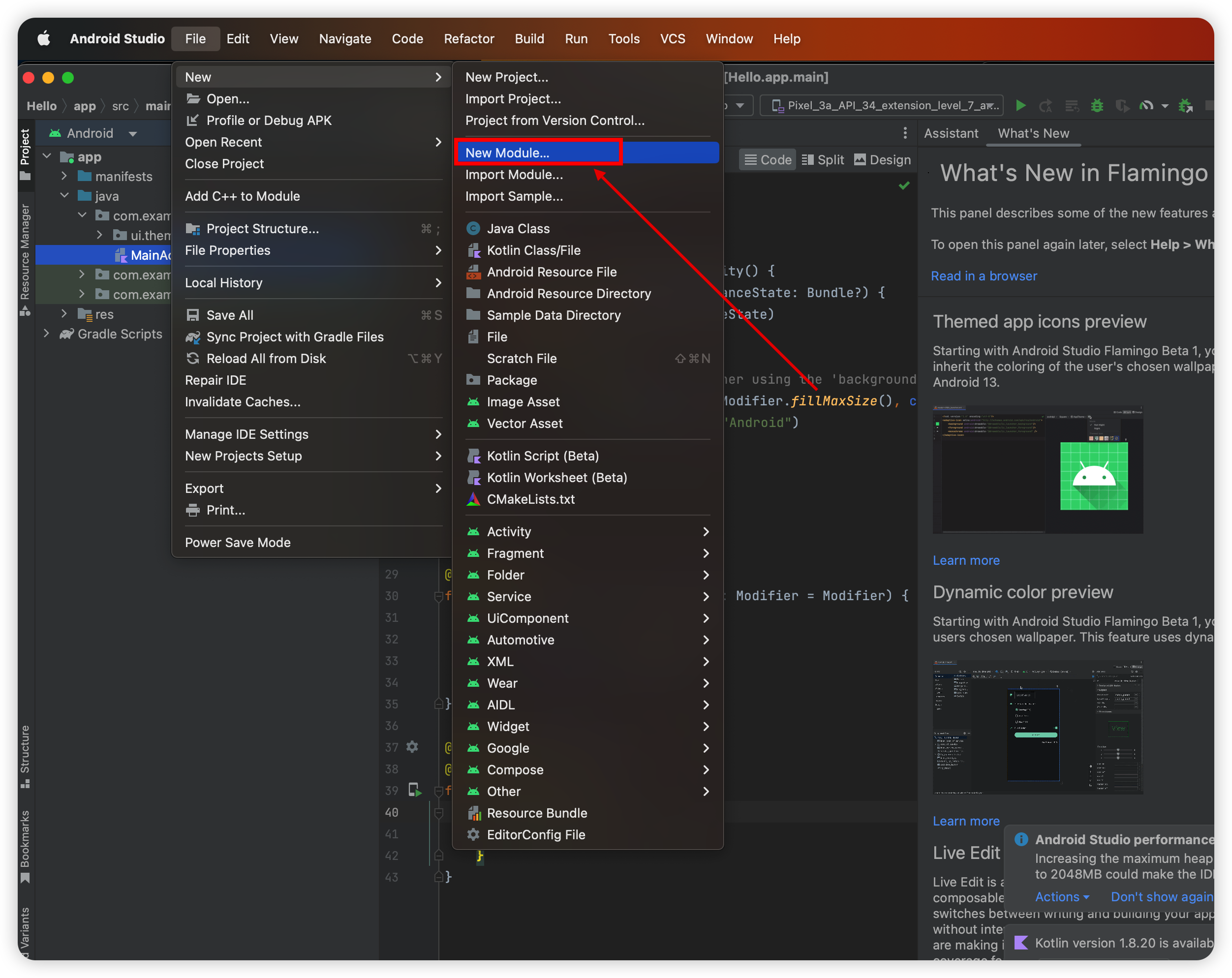
Task: Open the Pixel_3a_API_34 device dropdown
Action: [882, 106]
